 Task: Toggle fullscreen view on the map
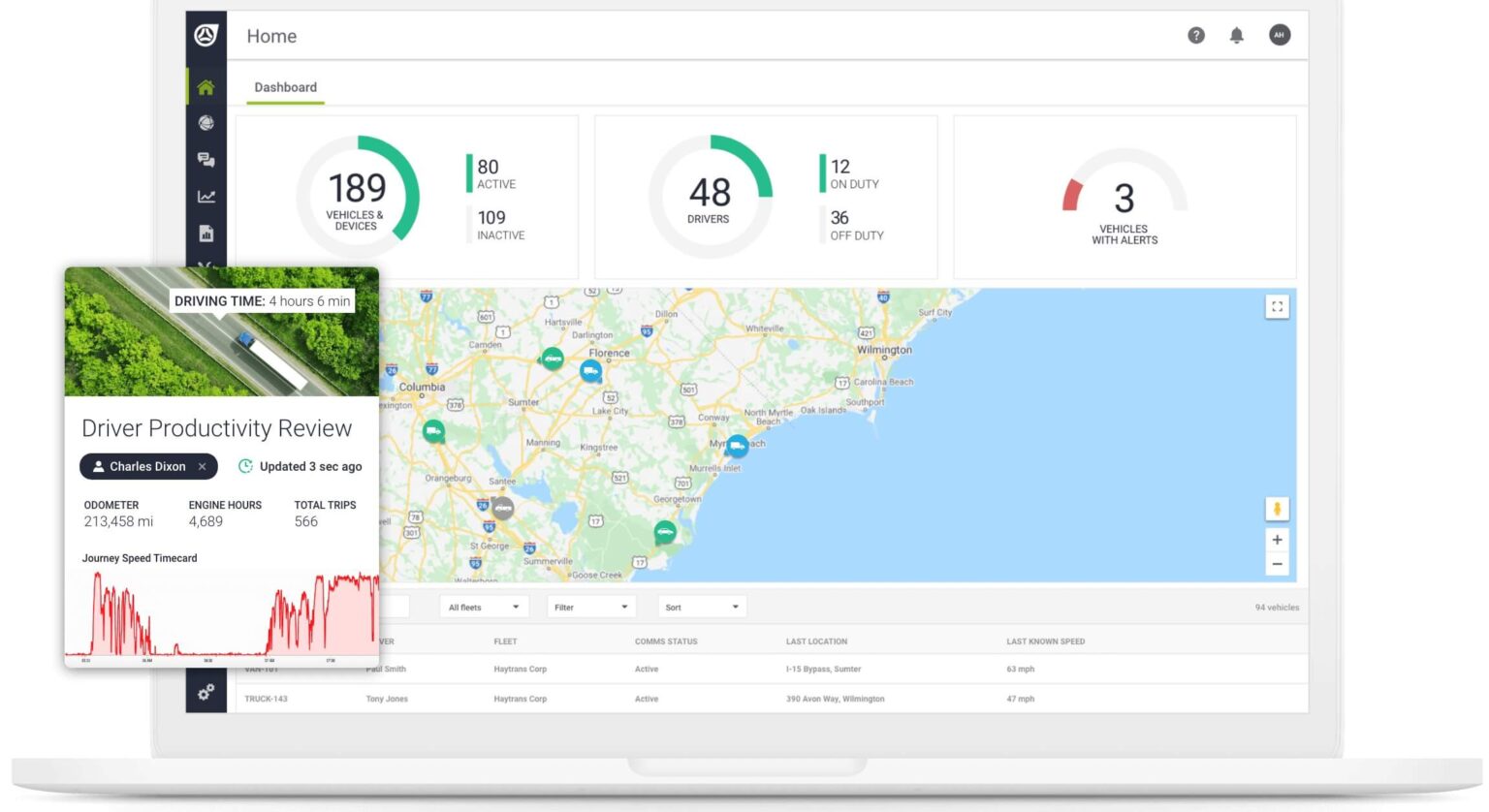point(1277,306)
